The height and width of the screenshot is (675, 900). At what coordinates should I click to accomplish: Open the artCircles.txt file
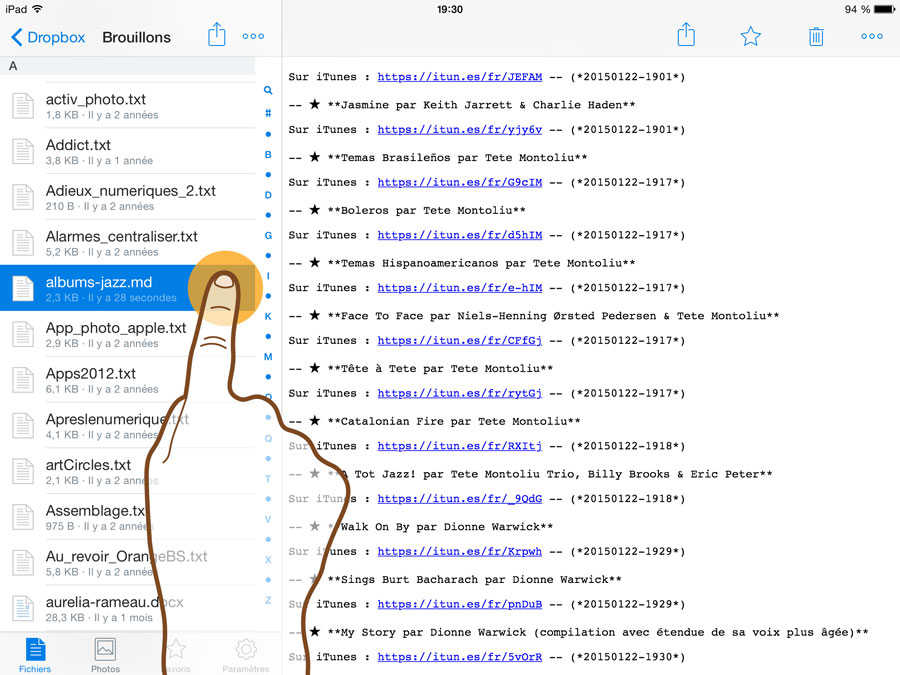[x=127, y=471]
